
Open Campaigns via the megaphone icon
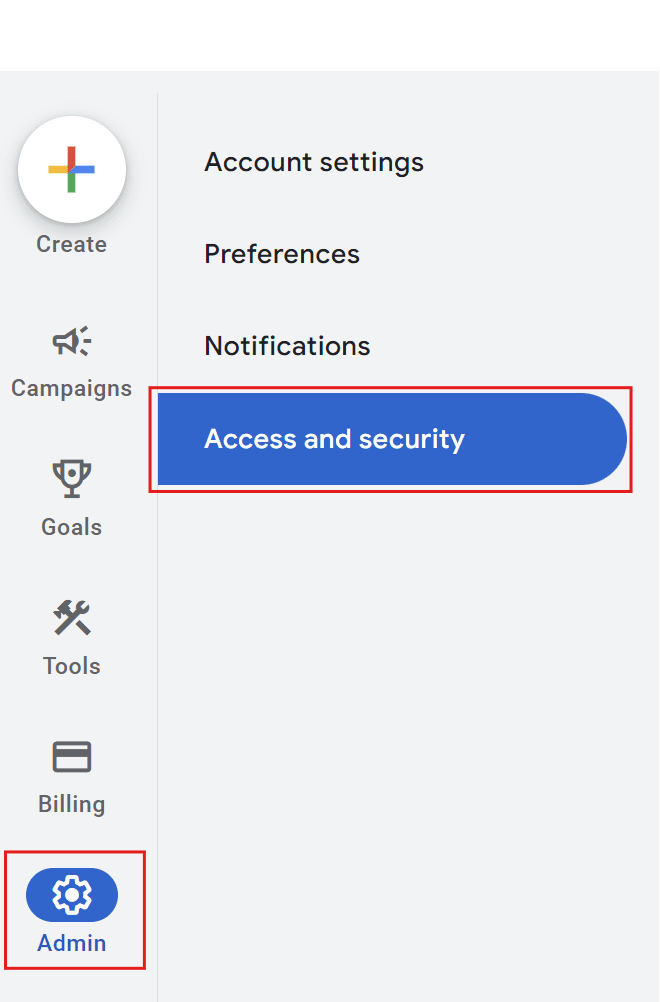click(71, 343)
